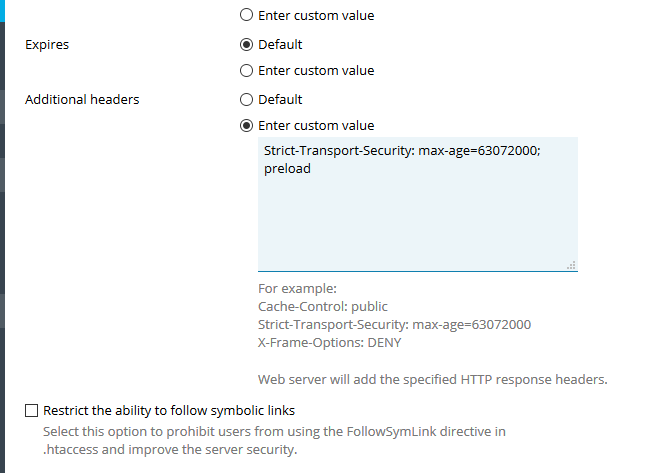
Task: Choose Enter custom value for Additional headers
Action: pos(246,126)
